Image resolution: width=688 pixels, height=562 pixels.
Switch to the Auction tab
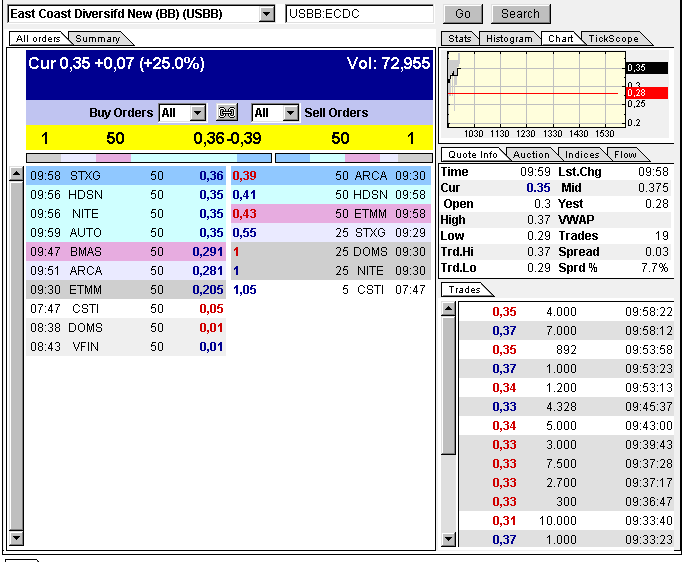coord(531,155)
